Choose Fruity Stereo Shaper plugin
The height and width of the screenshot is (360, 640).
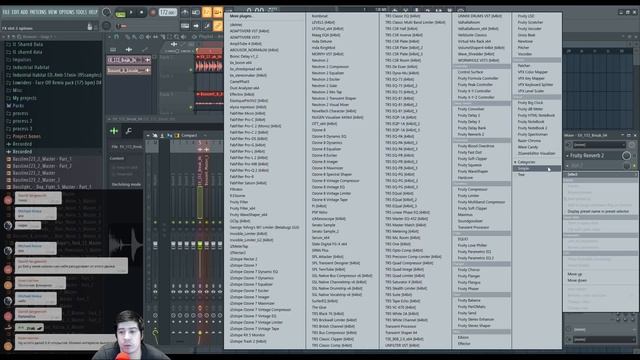(x=474, y=326)
